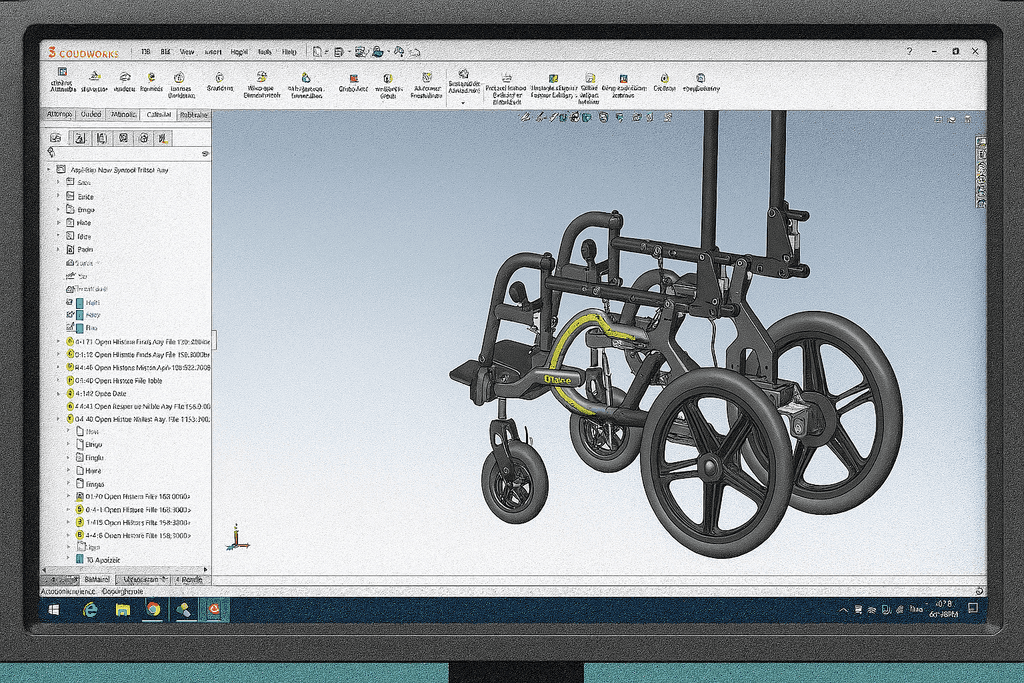Select the first icon tab of the feature tree panel
This screenshot has width=1024, height=683.
pyautogui.click(x=56, y=138)
